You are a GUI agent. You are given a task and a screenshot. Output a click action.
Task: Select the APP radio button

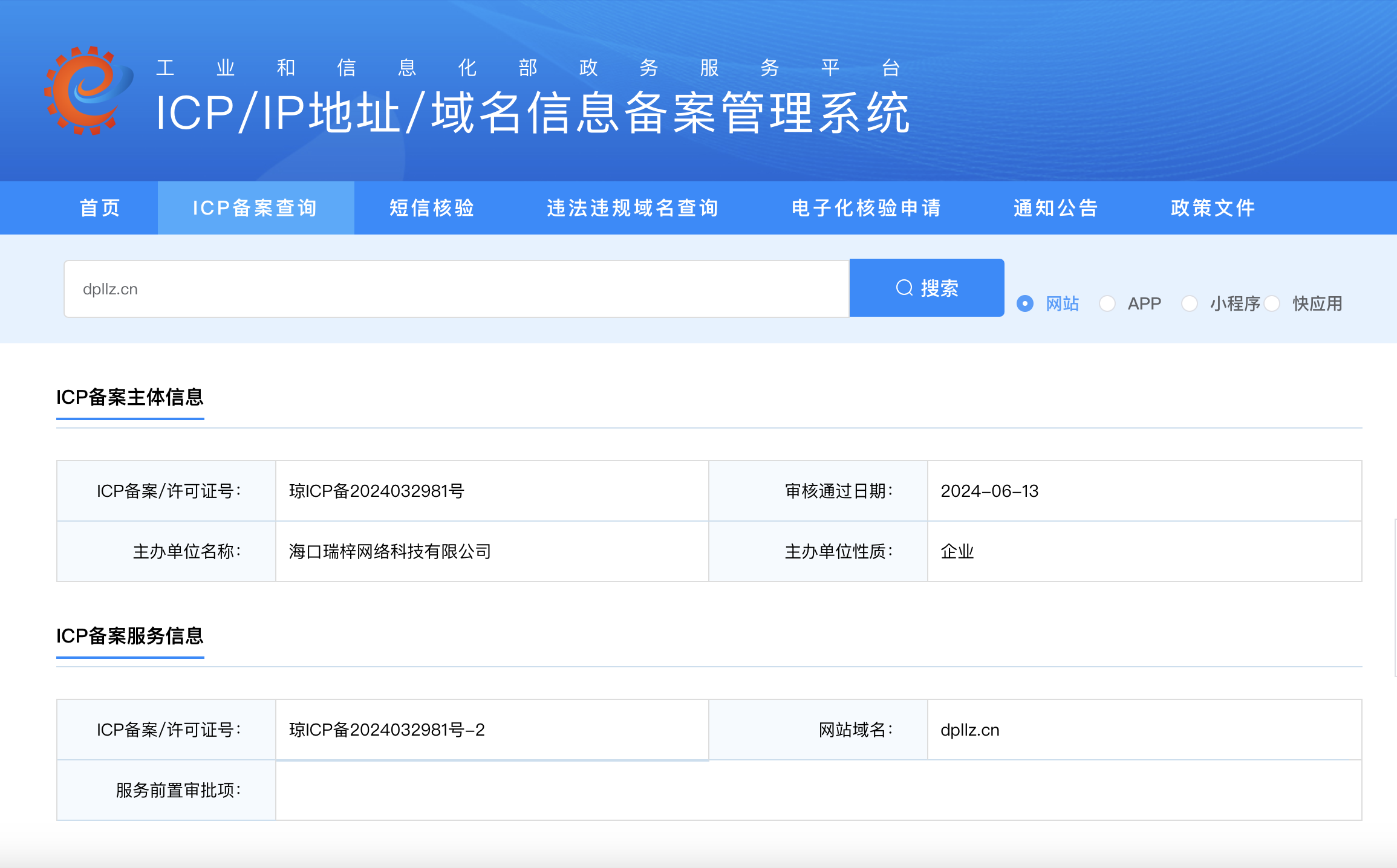1107,303
